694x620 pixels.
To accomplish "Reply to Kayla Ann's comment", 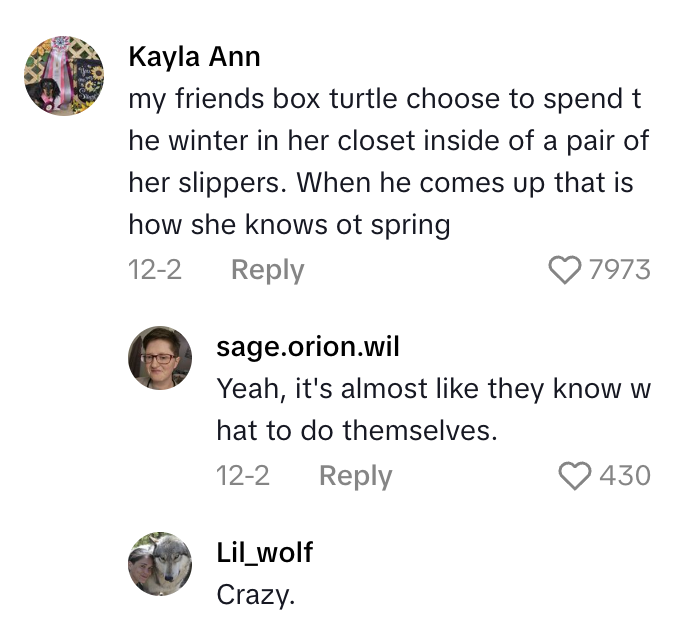I will (267, 269).
